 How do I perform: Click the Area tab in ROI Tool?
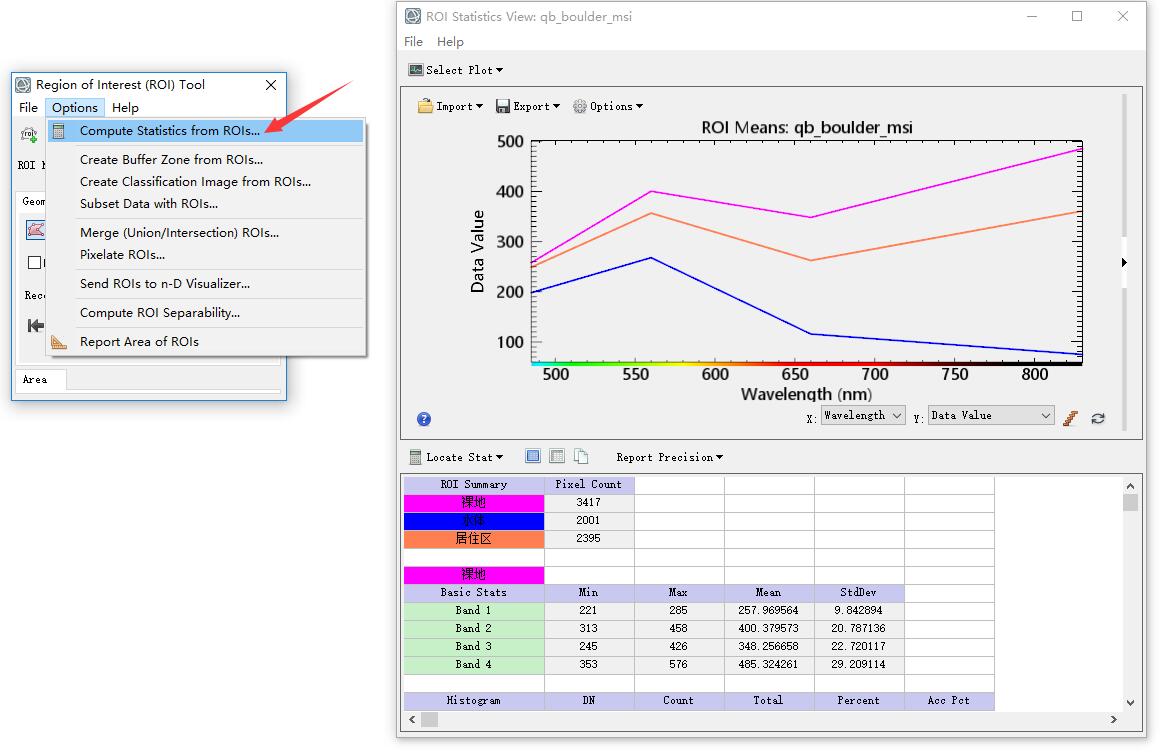point(35,380)
